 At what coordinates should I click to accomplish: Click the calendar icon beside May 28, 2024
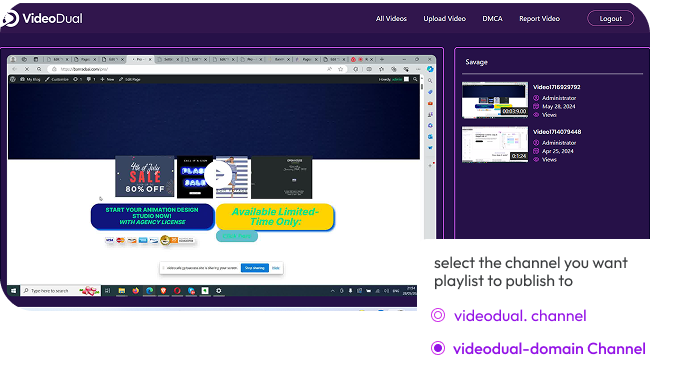[536, 106]
